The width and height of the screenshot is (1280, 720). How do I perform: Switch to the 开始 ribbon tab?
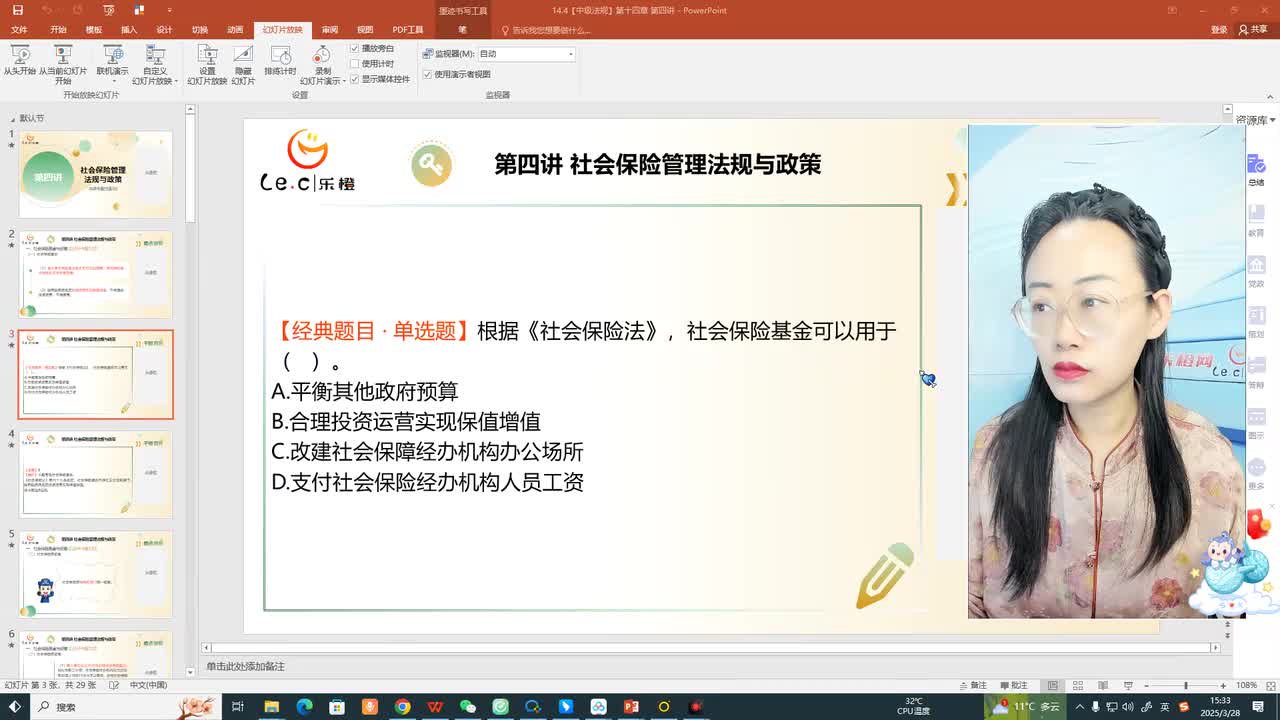pyautogui.click(x=58, y=30)
